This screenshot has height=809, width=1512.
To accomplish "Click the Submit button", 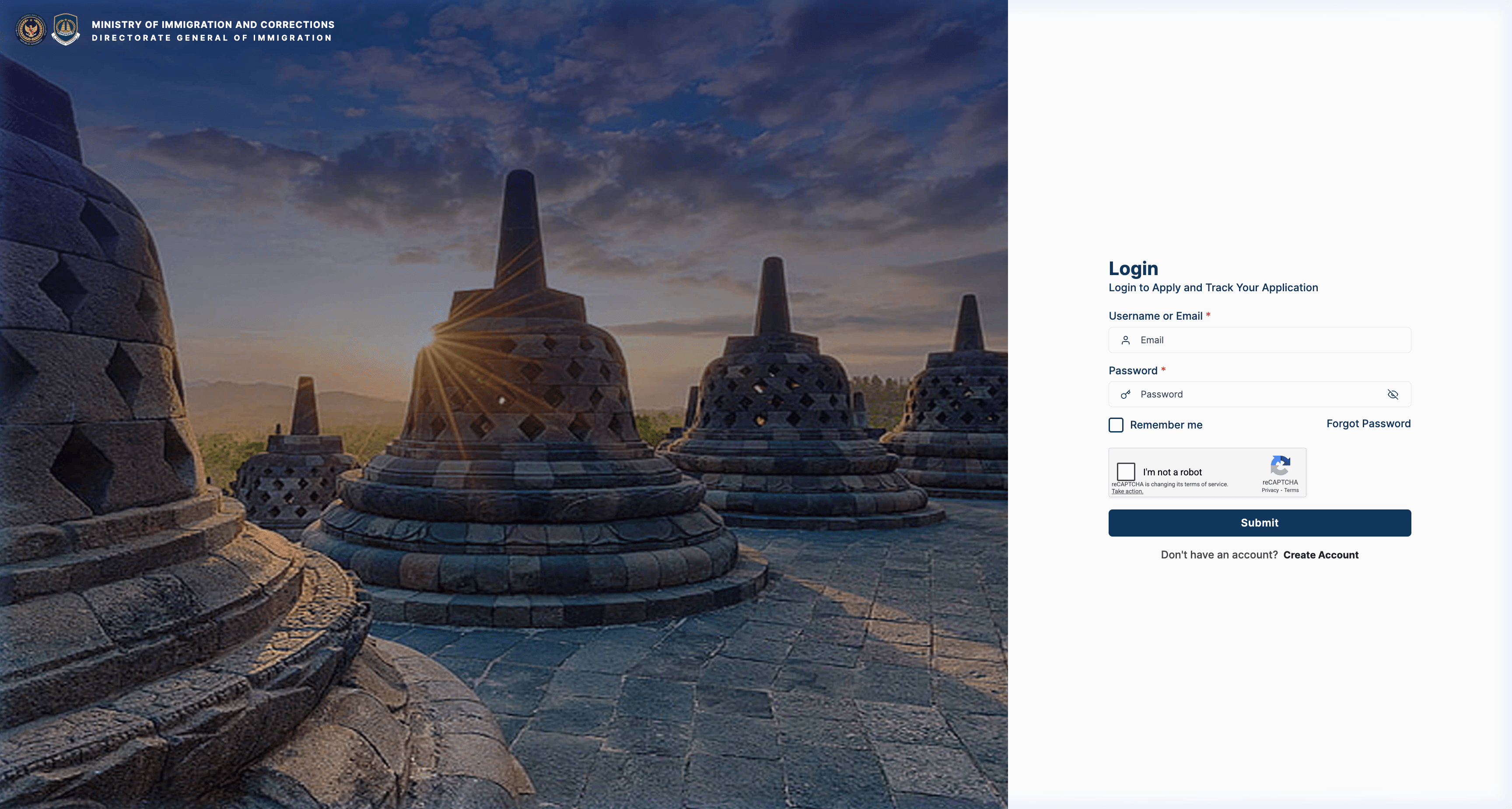I will (1260, 523).
